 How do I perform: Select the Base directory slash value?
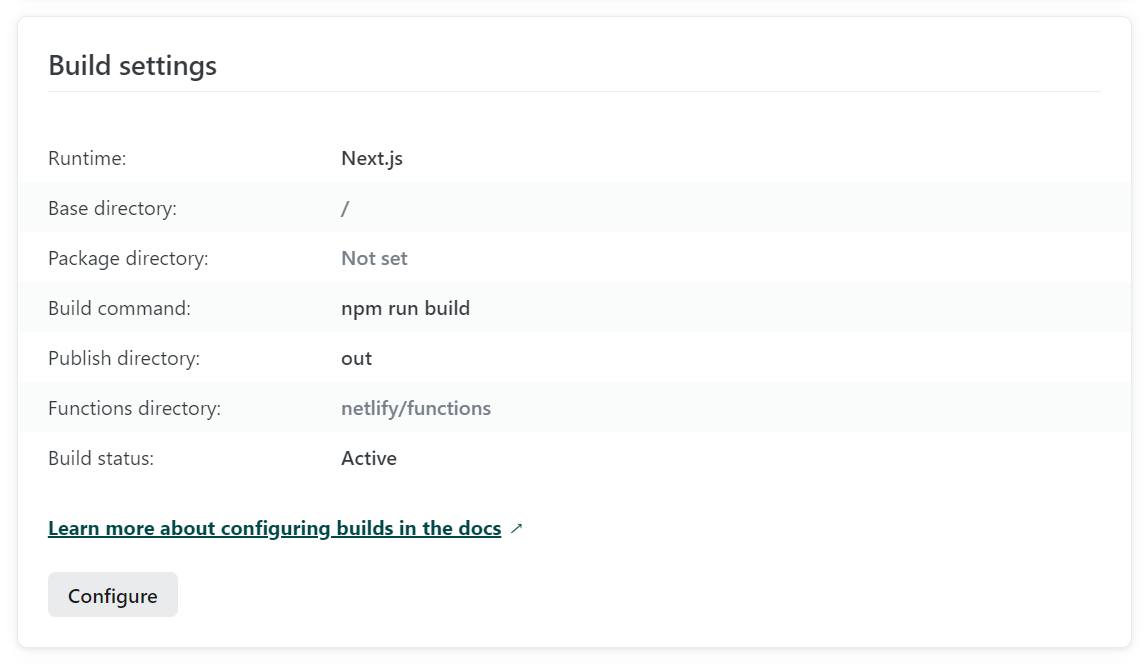344,208
